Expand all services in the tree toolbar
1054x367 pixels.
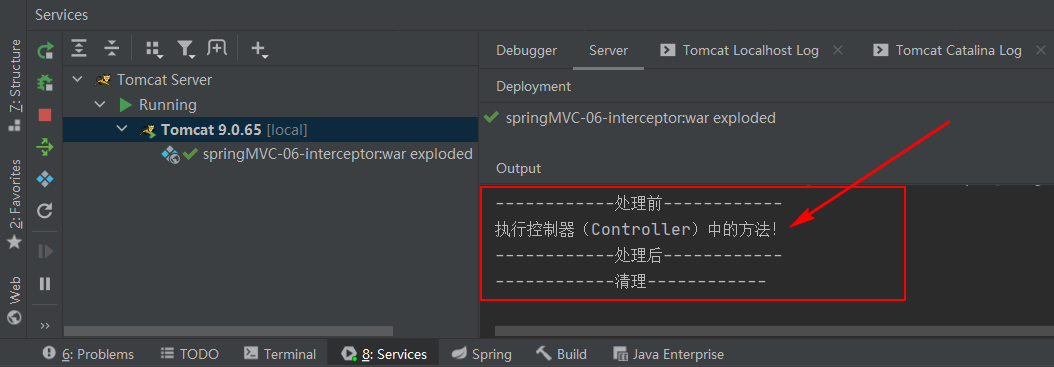point(79,48)
